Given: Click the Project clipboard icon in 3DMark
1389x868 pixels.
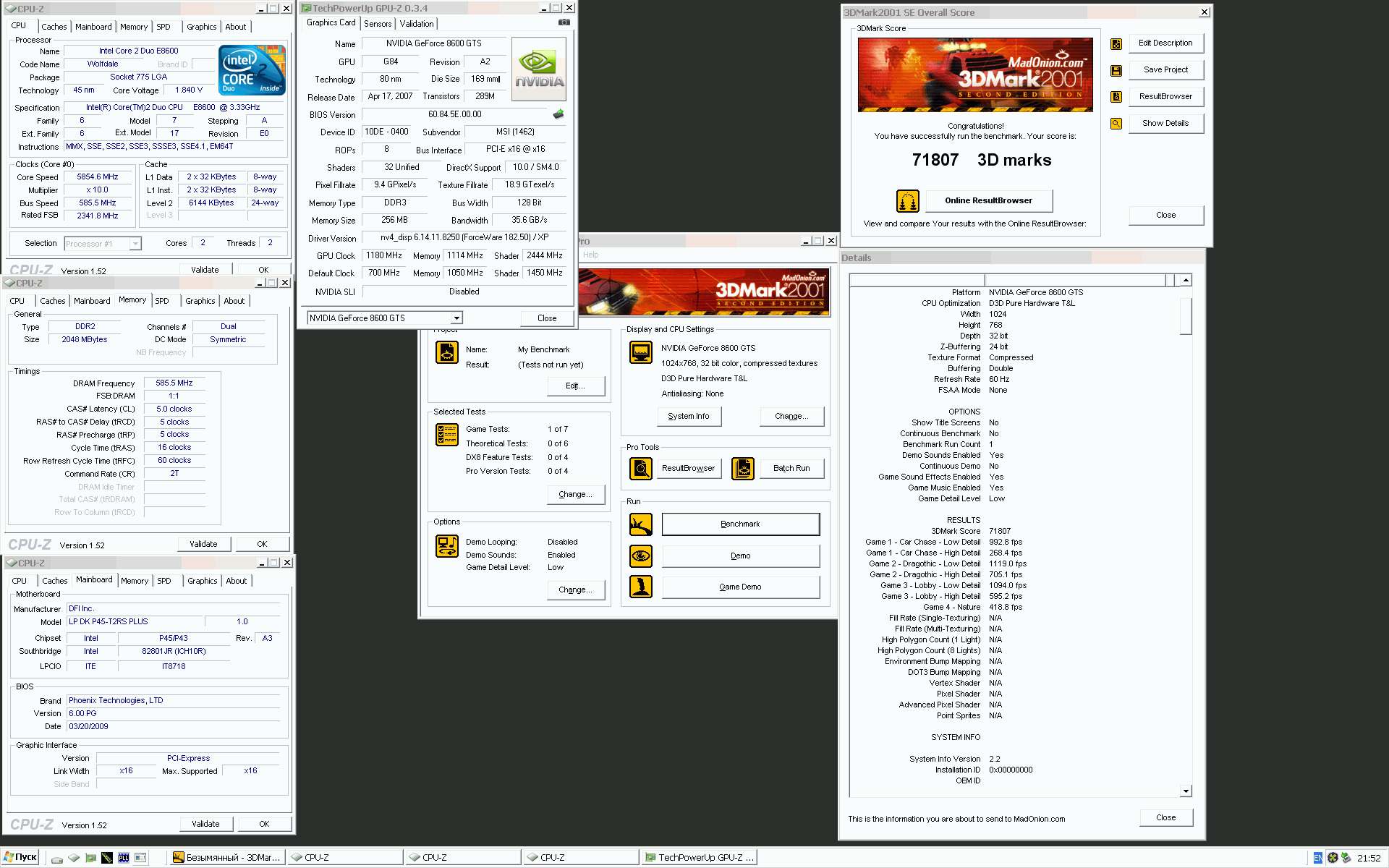Looking at the screenshot, I should [447, 352].
